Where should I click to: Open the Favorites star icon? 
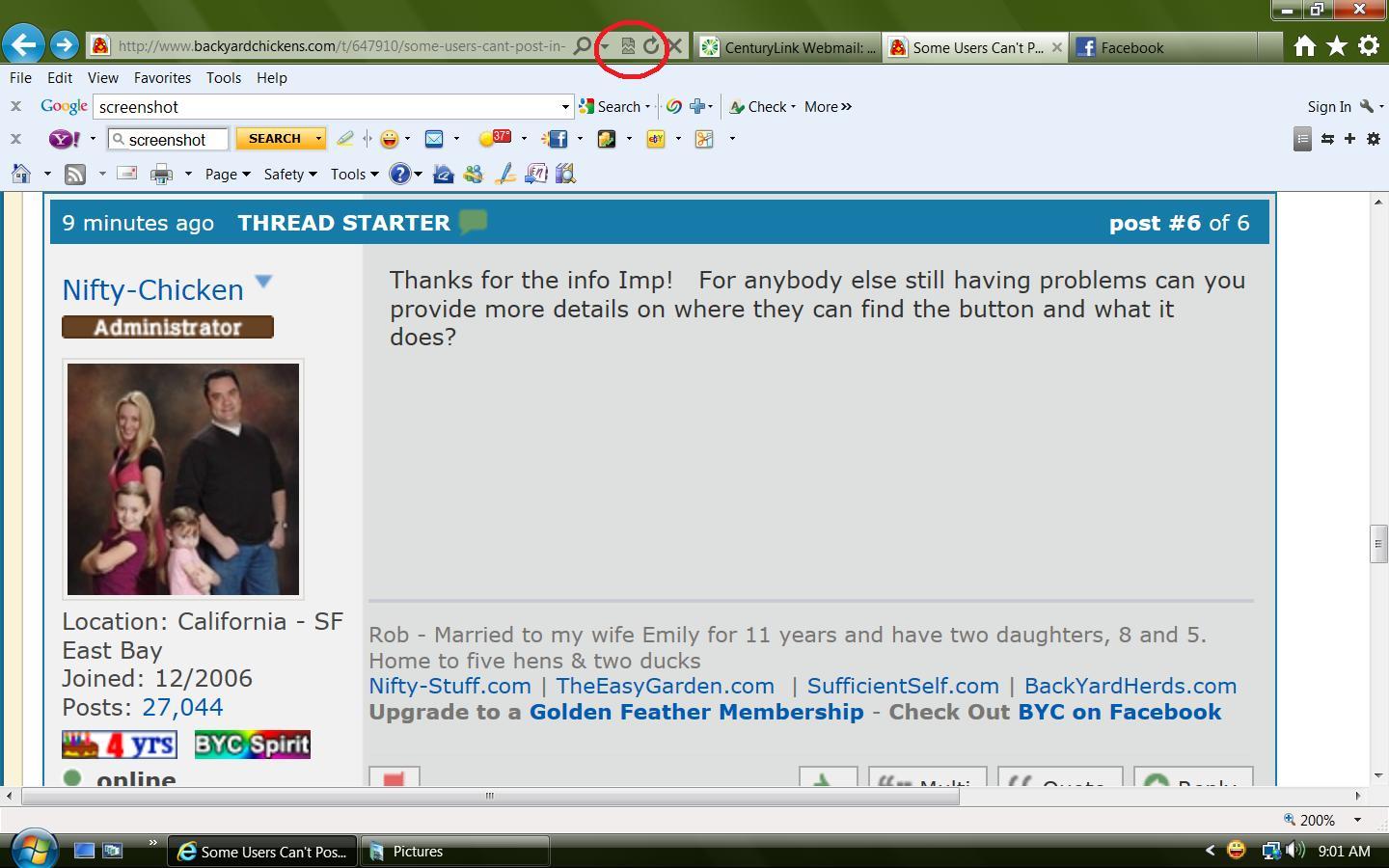coord(1337,46)
